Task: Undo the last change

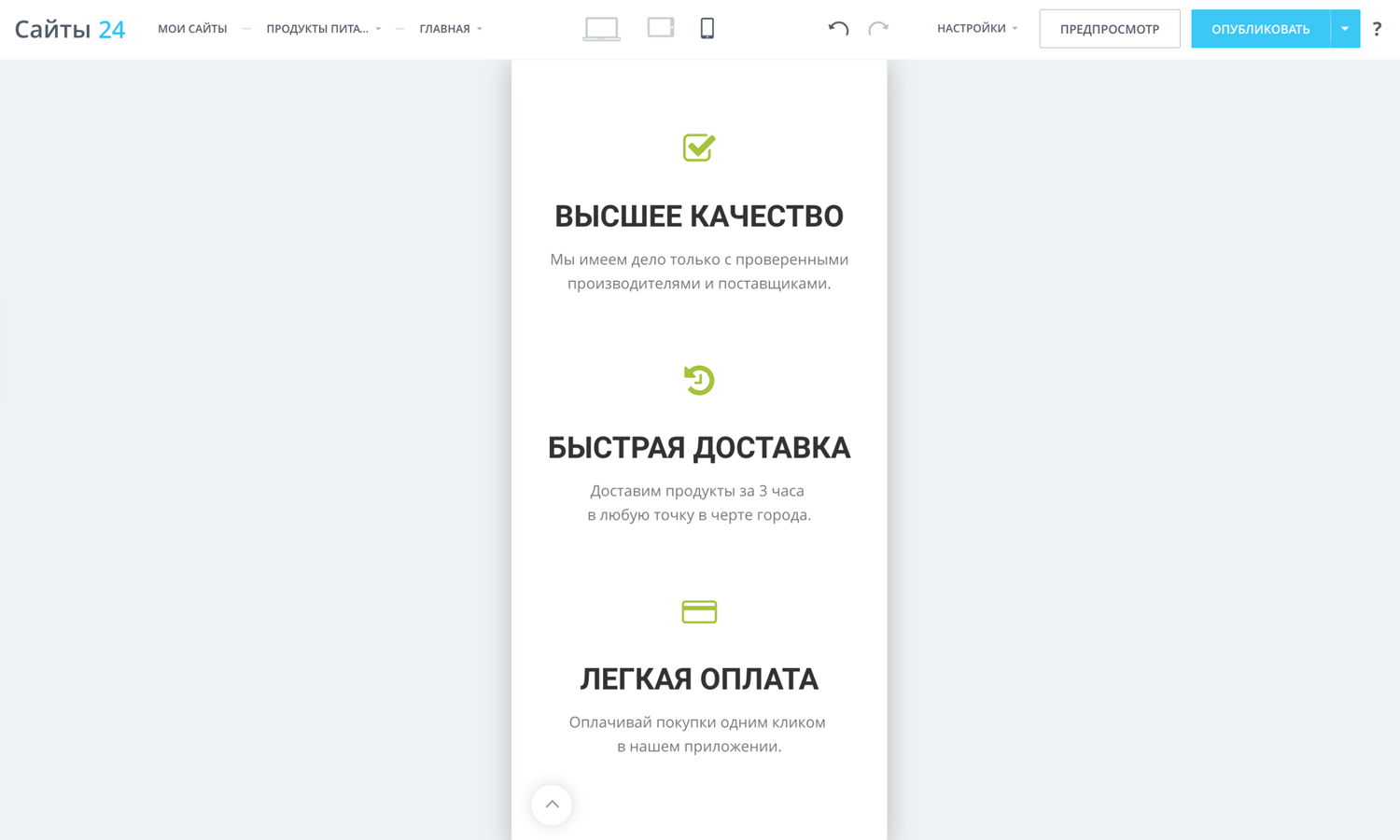Action: (838, 29)
